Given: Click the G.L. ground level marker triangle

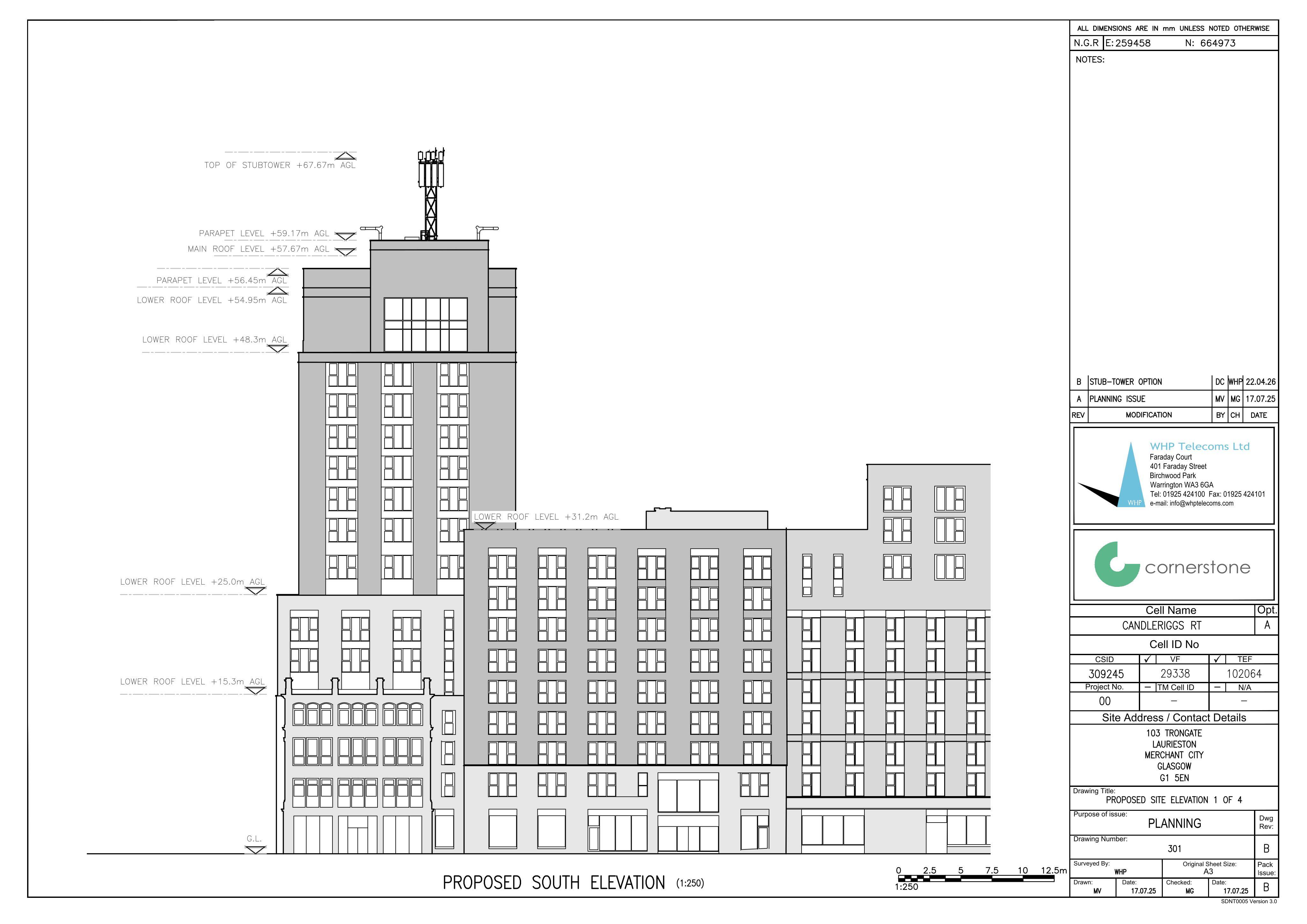Looking at the screenshot, I should click(x=255, y=850).
